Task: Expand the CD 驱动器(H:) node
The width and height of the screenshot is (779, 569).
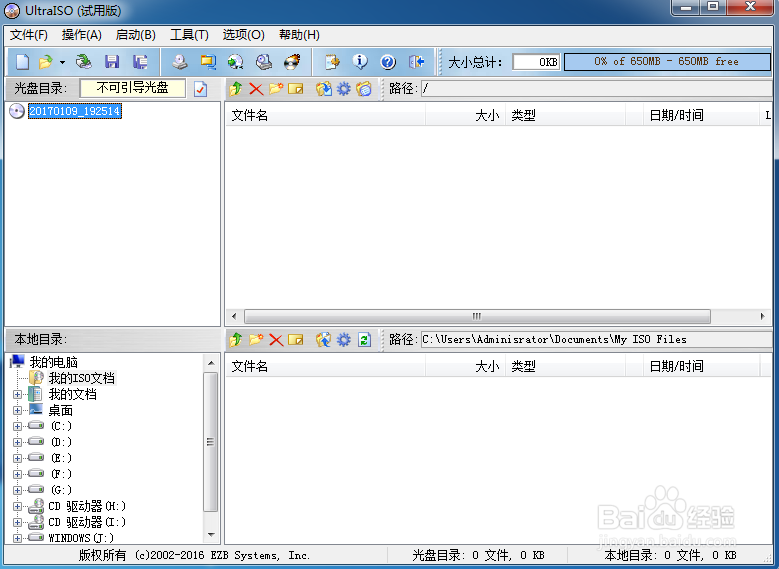Action: (17, 506)
